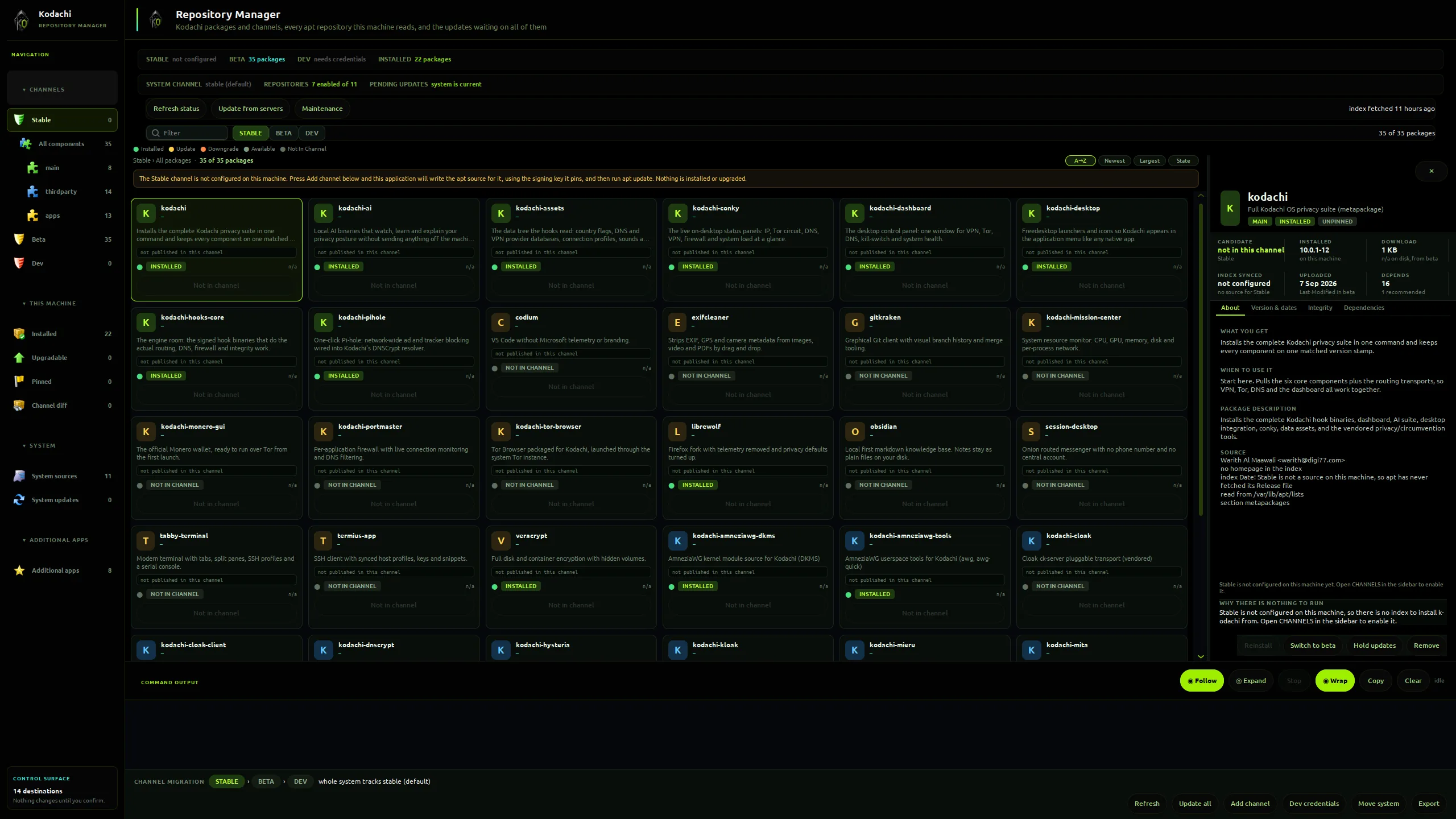Sort packages by Newest
Screen dimensions: 1456x819
point(1114,161)
